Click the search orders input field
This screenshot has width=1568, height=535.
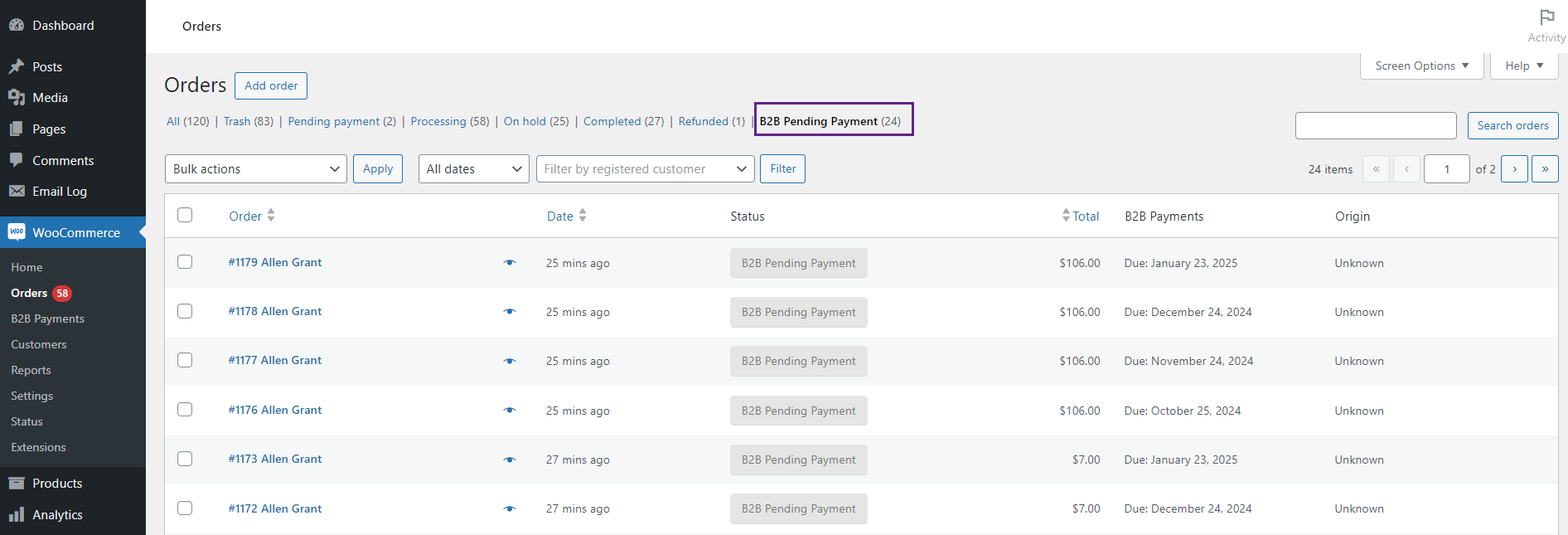pyautogui.click(x=1376, y=125)
